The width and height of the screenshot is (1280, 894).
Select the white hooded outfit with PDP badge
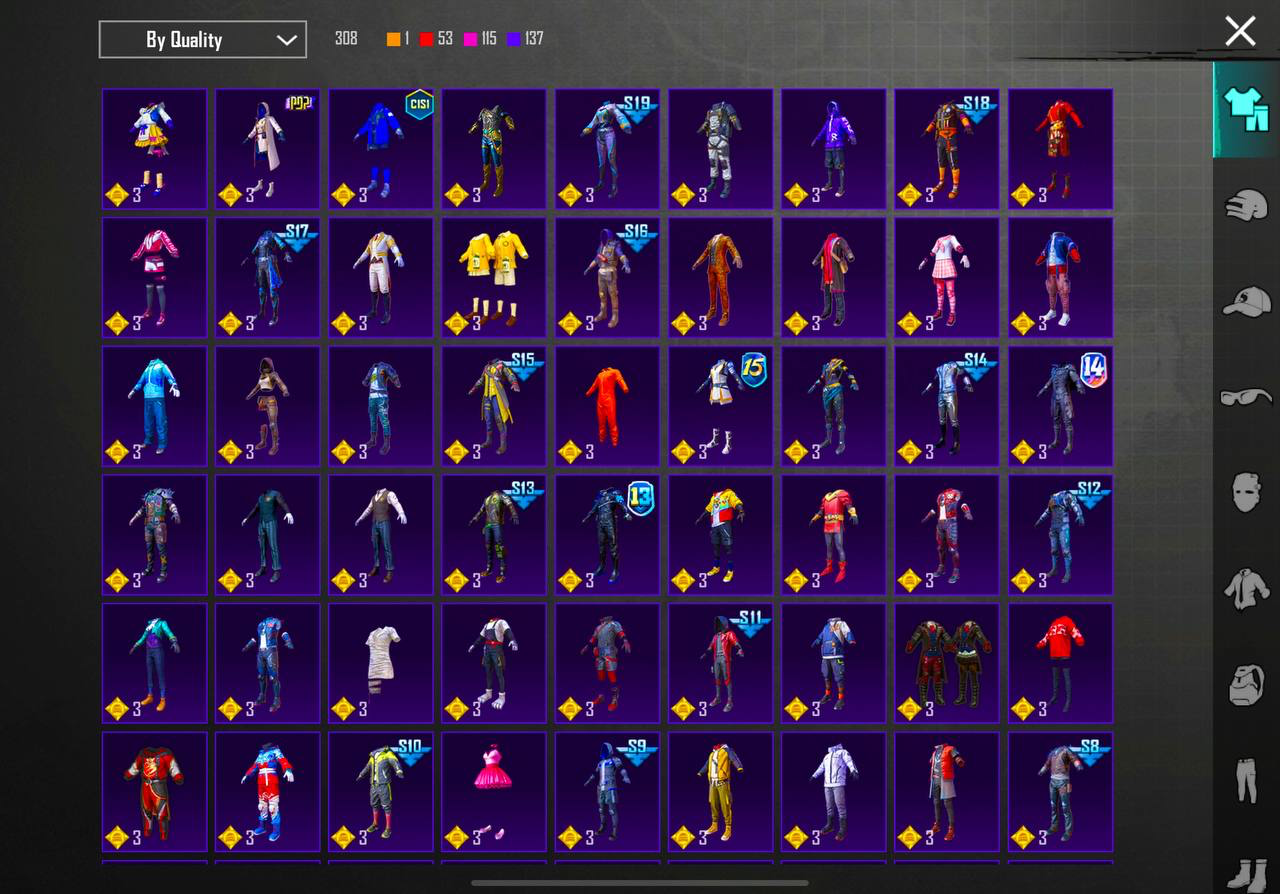[x=268, y=149]
